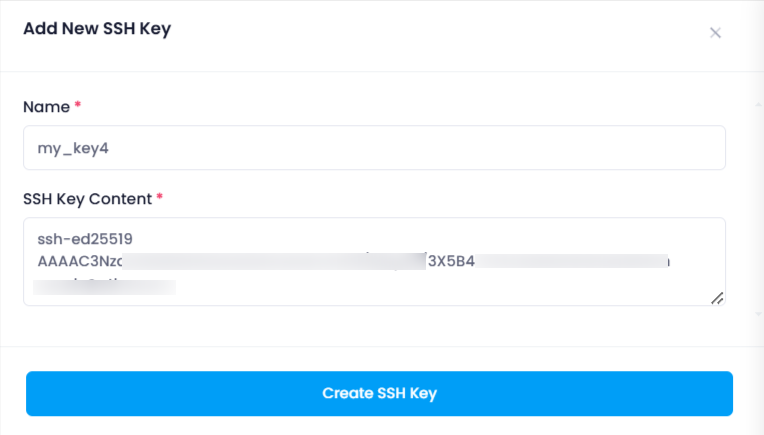Click the Name field label
This screenshot has width=764, height=435.
click(x=46, y=107)
